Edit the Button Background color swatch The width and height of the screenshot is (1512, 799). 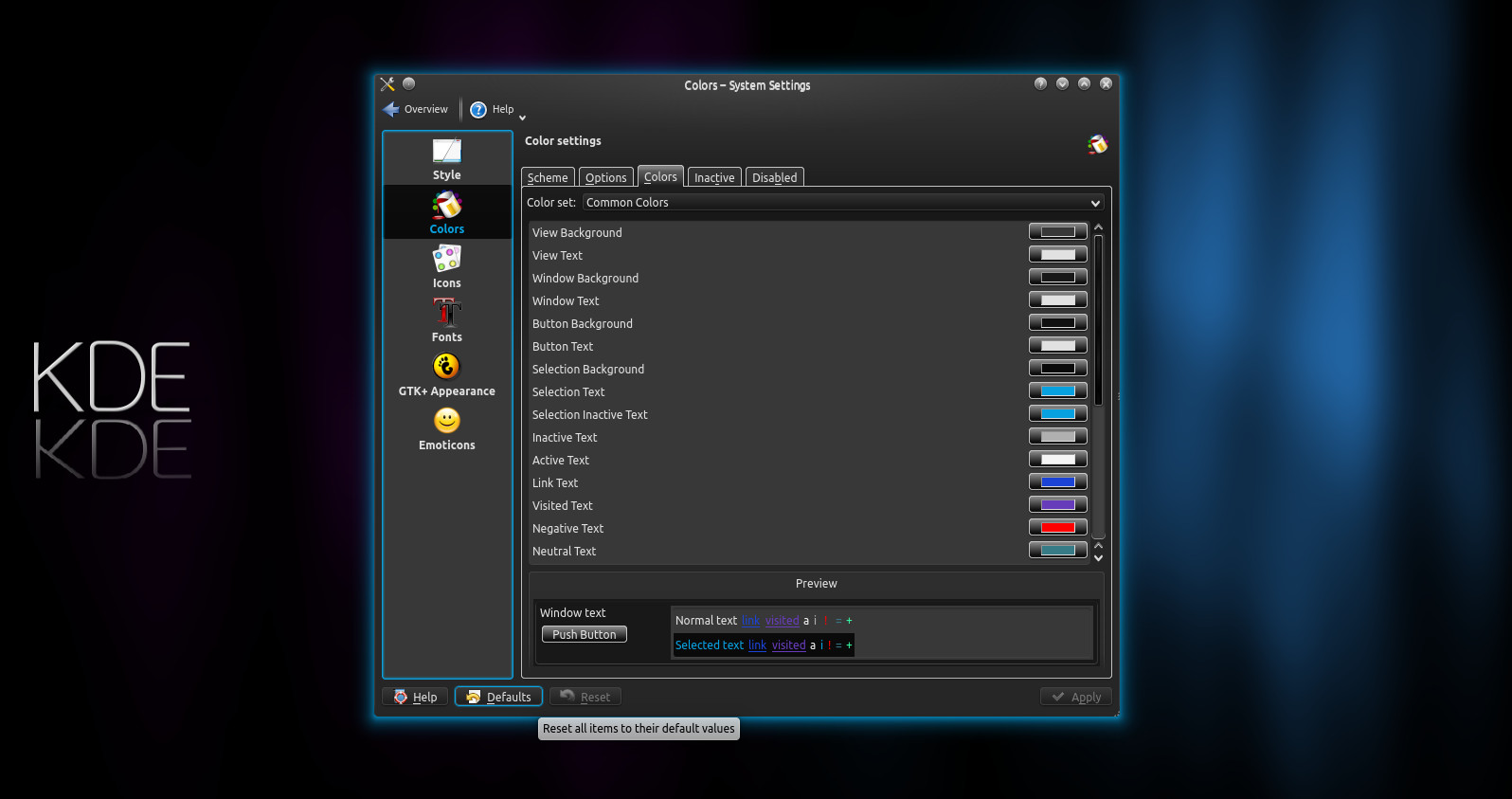coord(1057,322)
